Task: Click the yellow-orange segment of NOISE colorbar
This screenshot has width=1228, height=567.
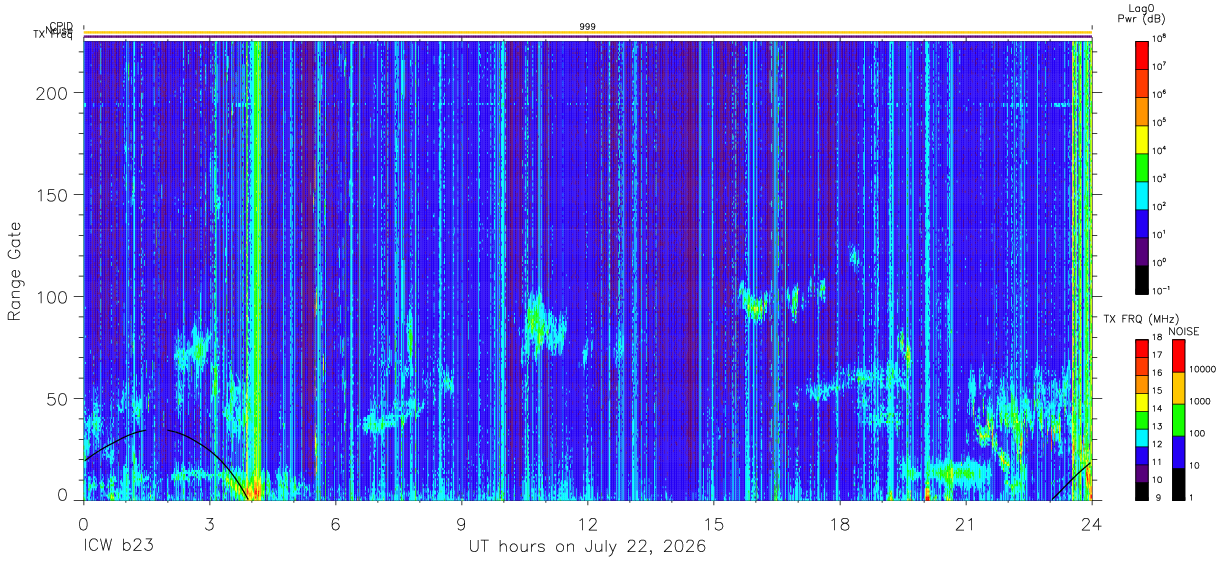Action: click(x=1178, y=388)
